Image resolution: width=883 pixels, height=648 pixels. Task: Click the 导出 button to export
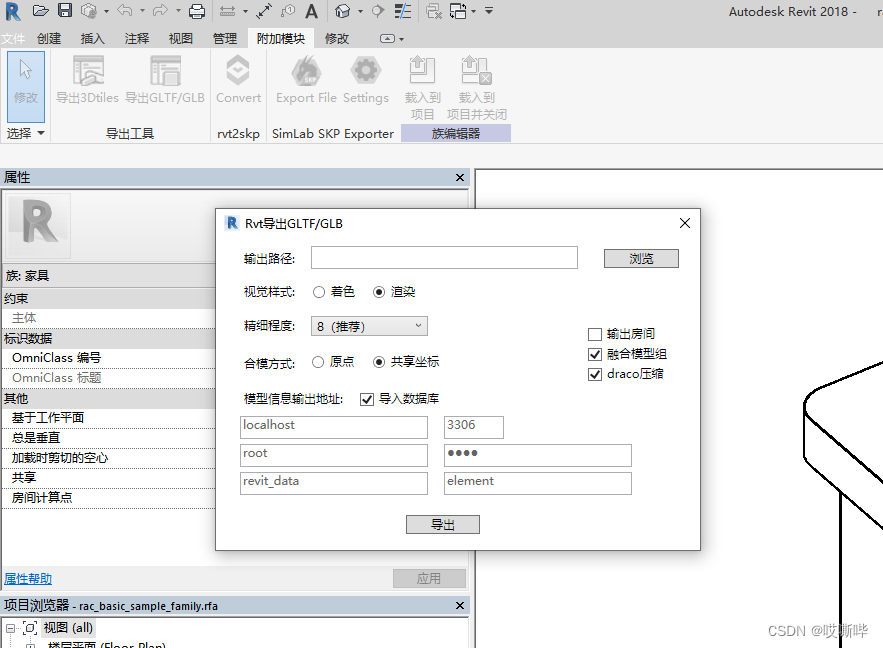click(x=442, y=524)
